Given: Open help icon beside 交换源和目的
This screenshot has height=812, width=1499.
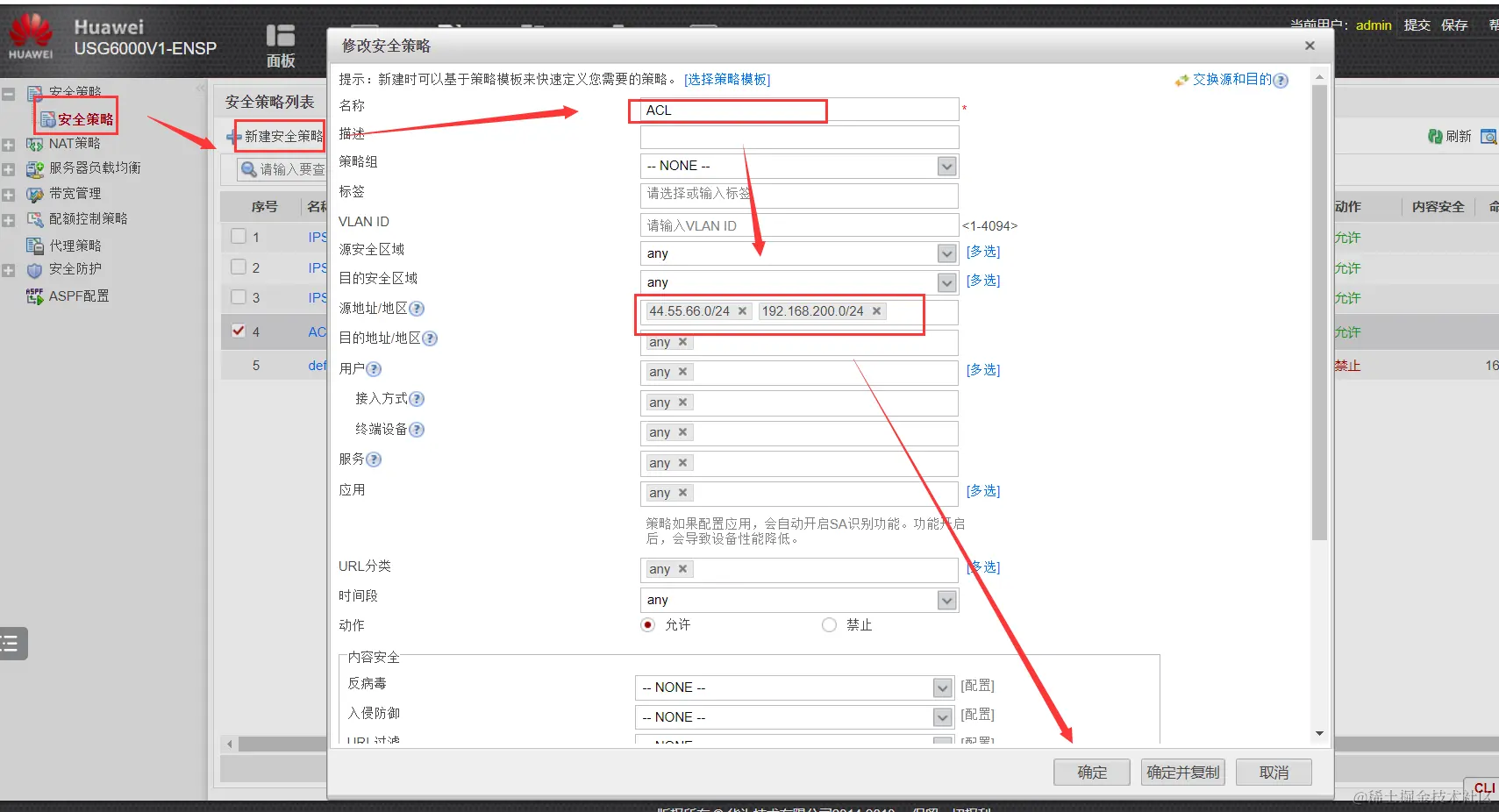Looking at the screenshot, I should point(1281,81).
